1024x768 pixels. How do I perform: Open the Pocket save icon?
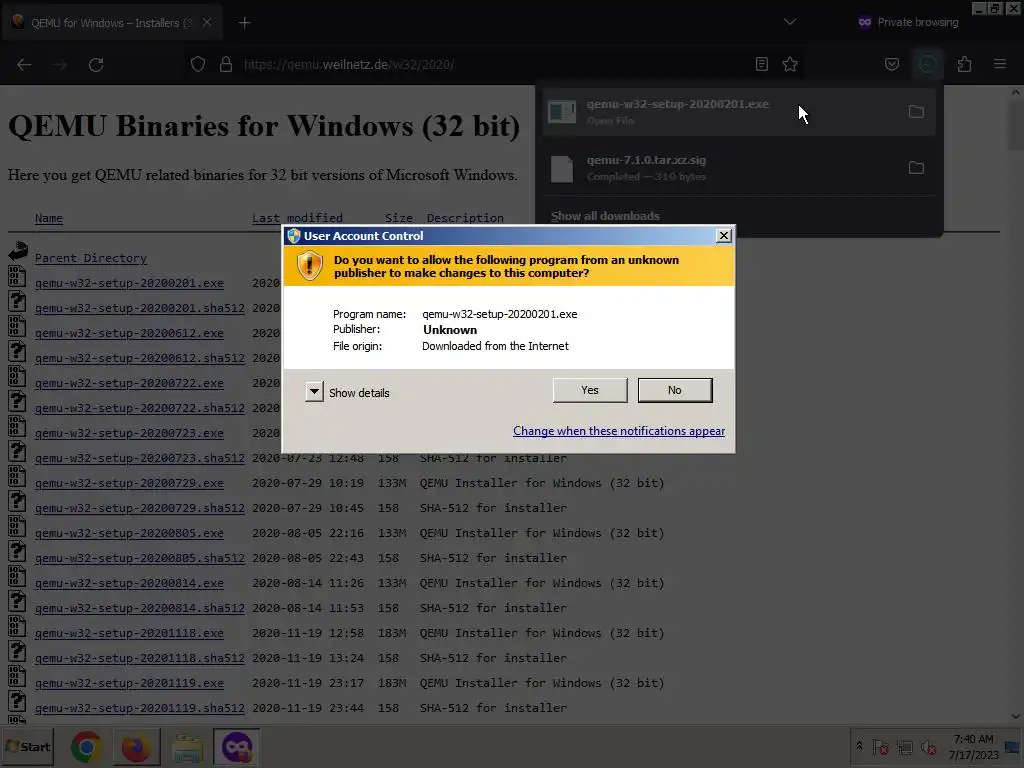coord(892,64)
